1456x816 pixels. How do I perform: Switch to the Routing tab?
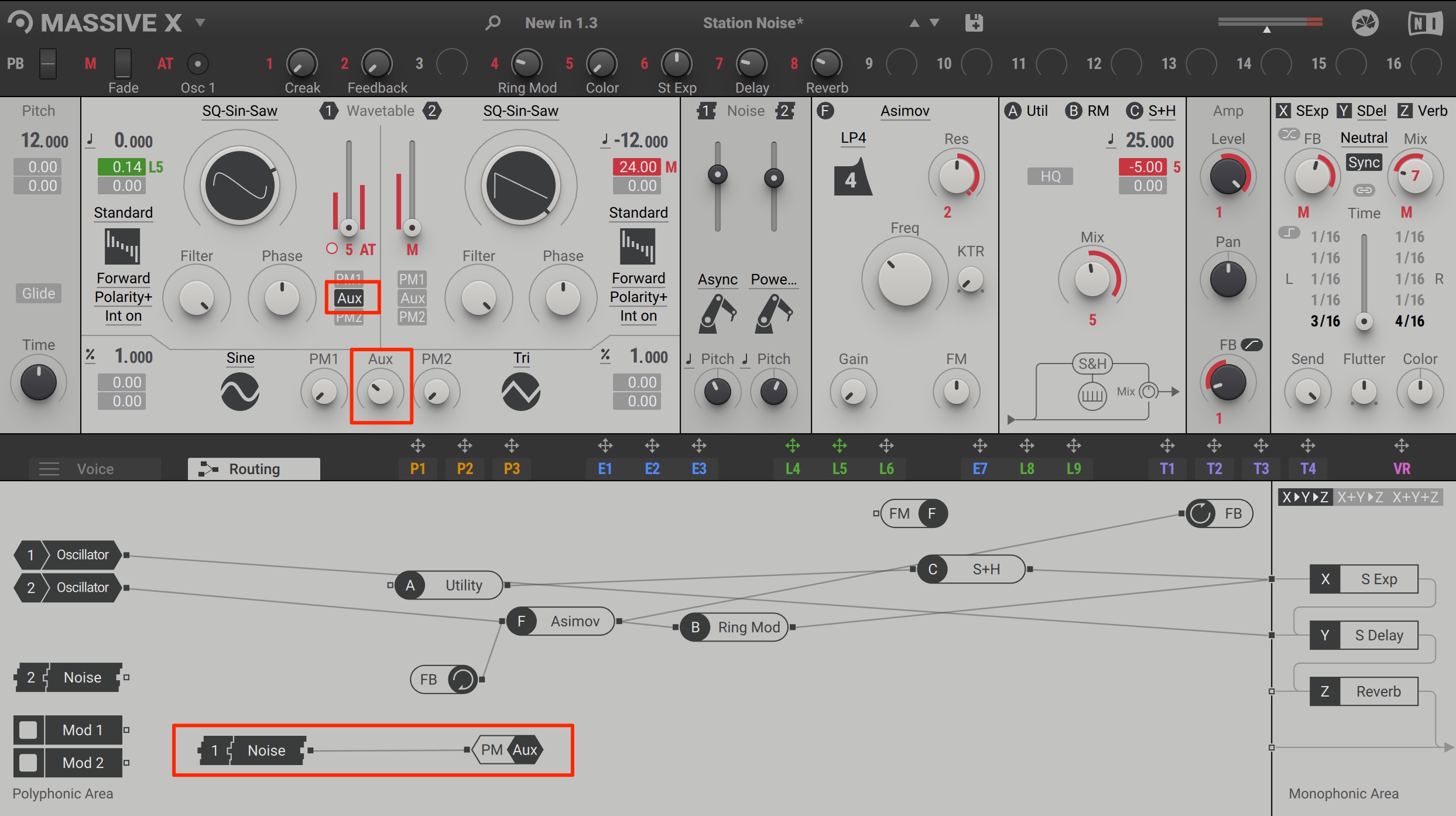[254, 469]
